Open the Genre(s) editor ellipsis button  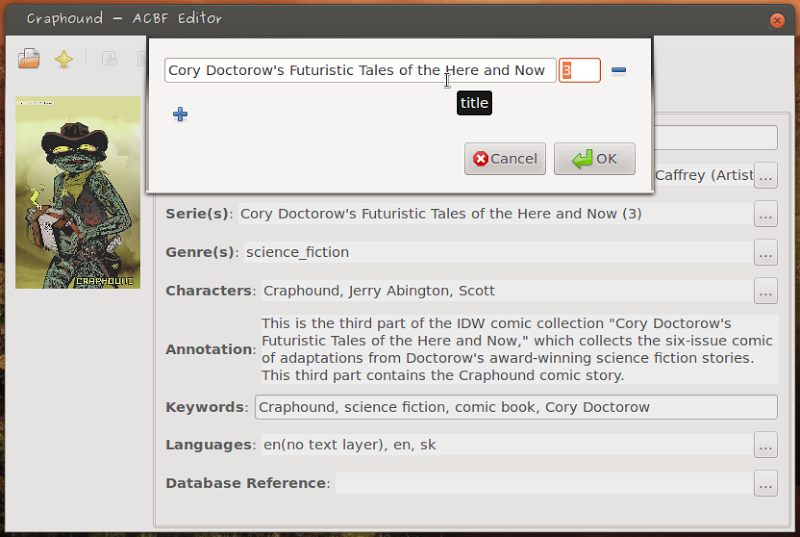tap(765, 252)
